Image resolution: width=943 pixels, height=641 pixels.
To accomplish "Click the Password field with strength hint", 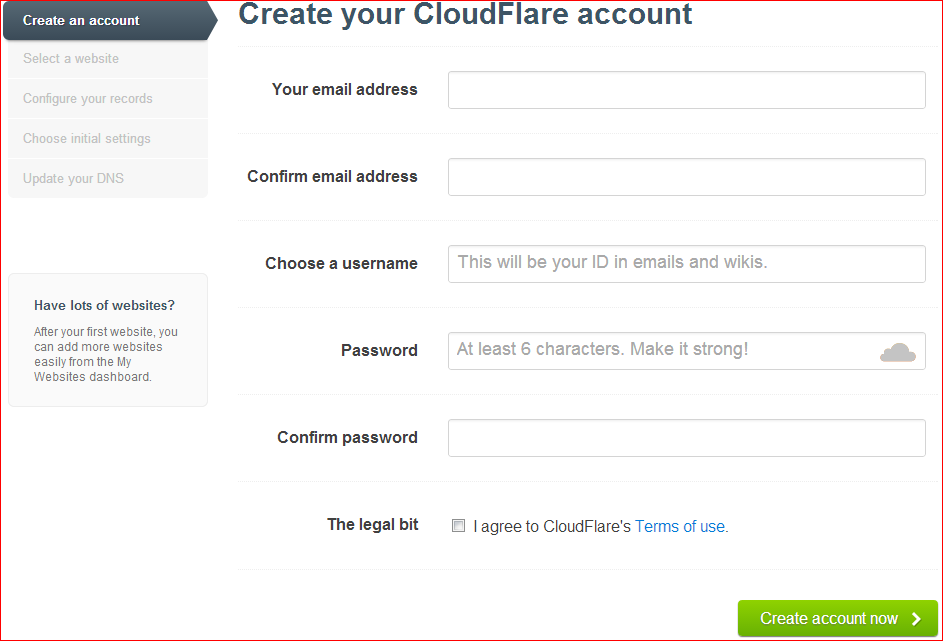I will (x=660, y=351).
